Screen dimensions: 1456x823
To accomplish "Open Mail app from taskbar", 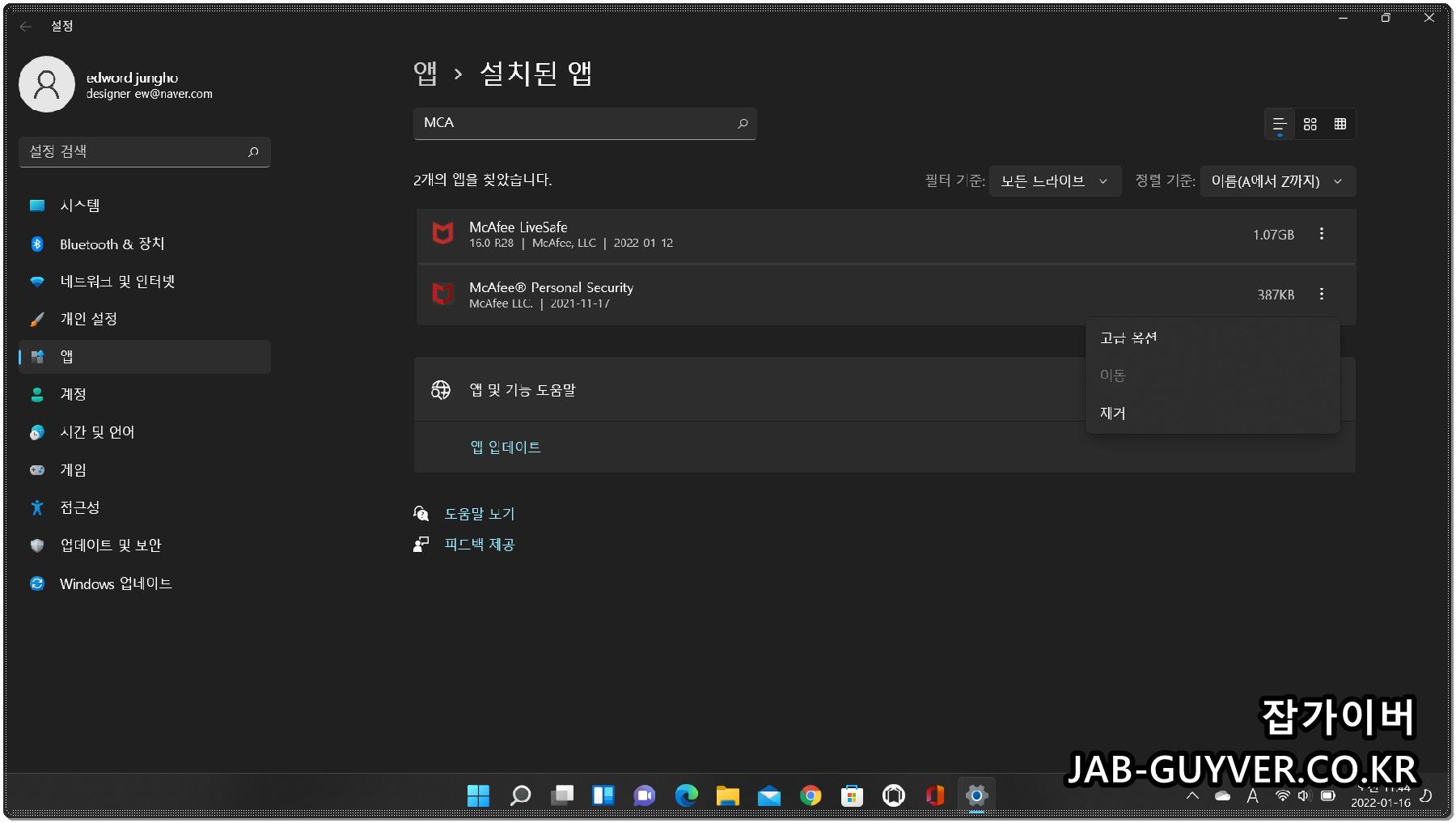I will coord(769,795).
